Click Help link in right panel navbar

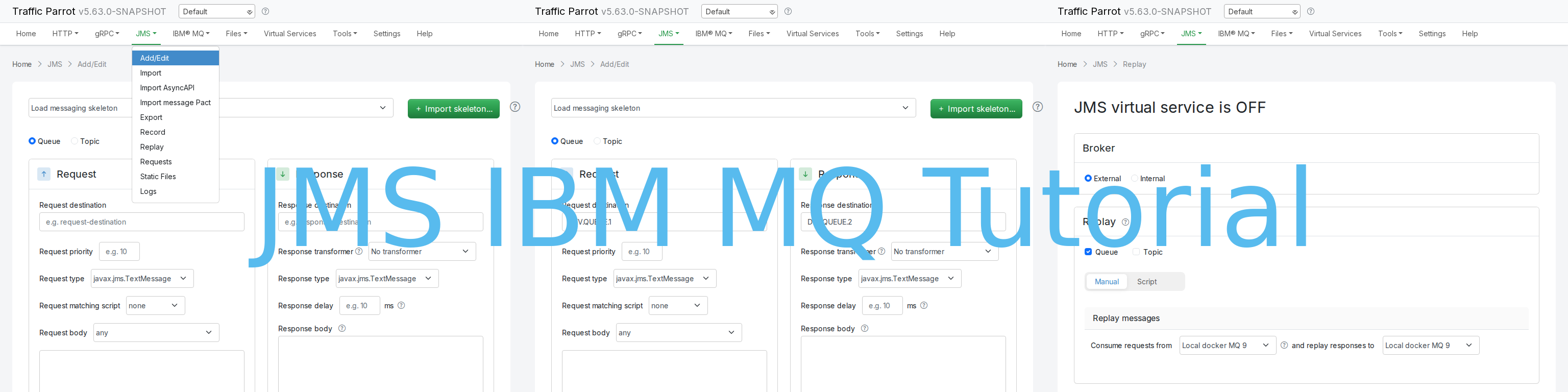(x=1469, y=34)
